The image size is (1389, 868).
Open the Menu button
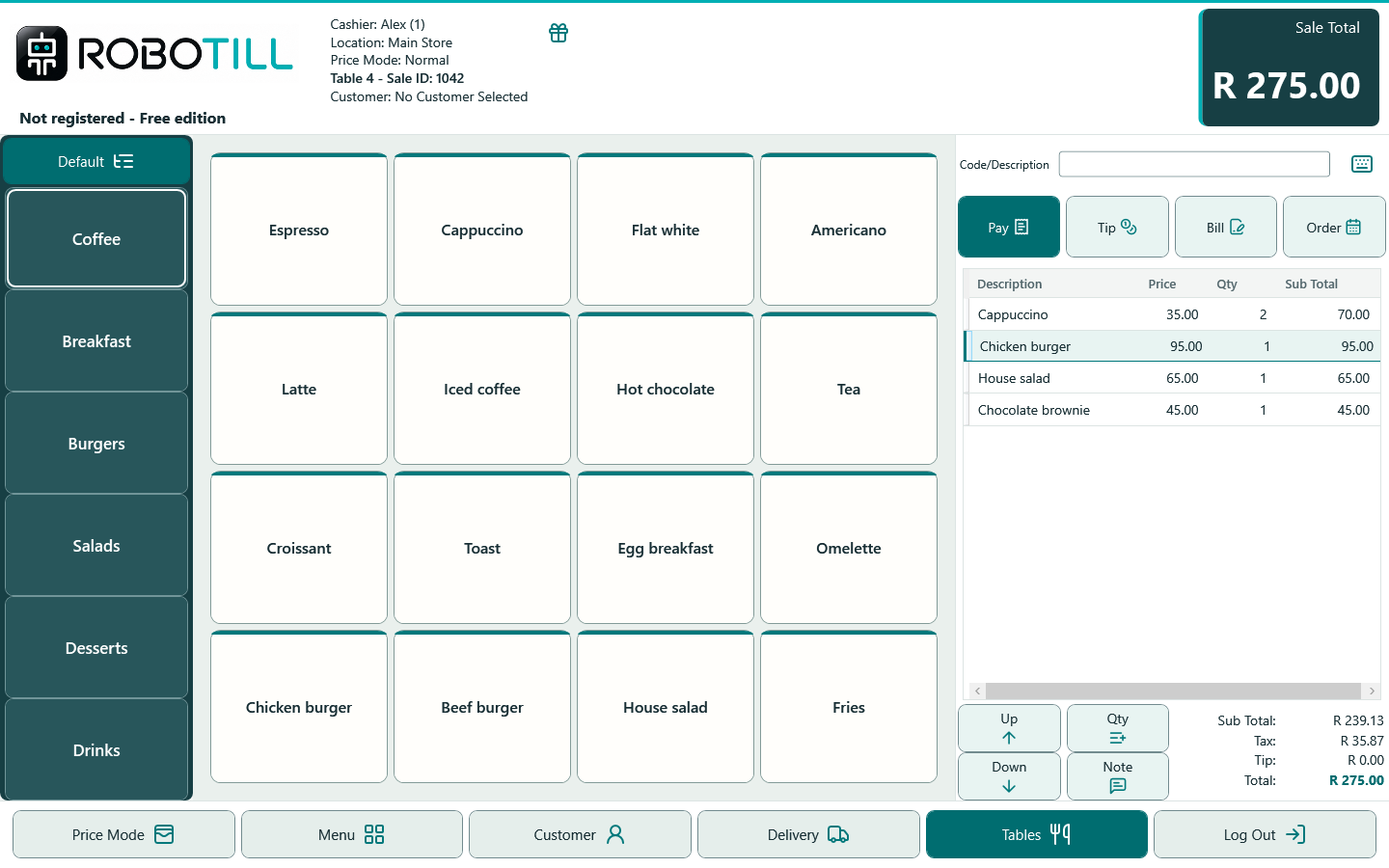click(x=352, y=834)
